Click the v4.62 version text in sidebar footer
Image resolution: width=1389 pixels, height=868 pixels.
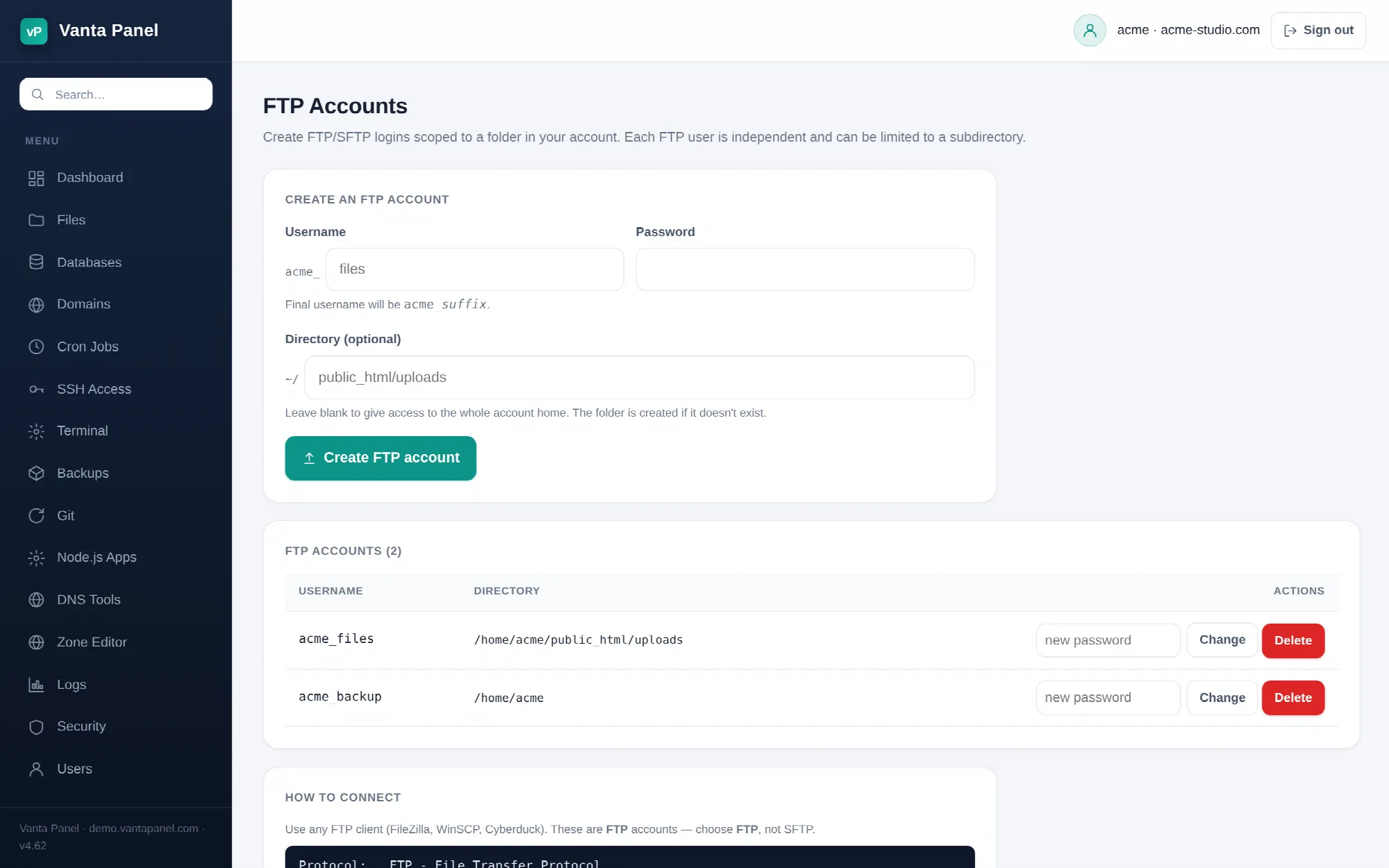(x=33, y=846)
